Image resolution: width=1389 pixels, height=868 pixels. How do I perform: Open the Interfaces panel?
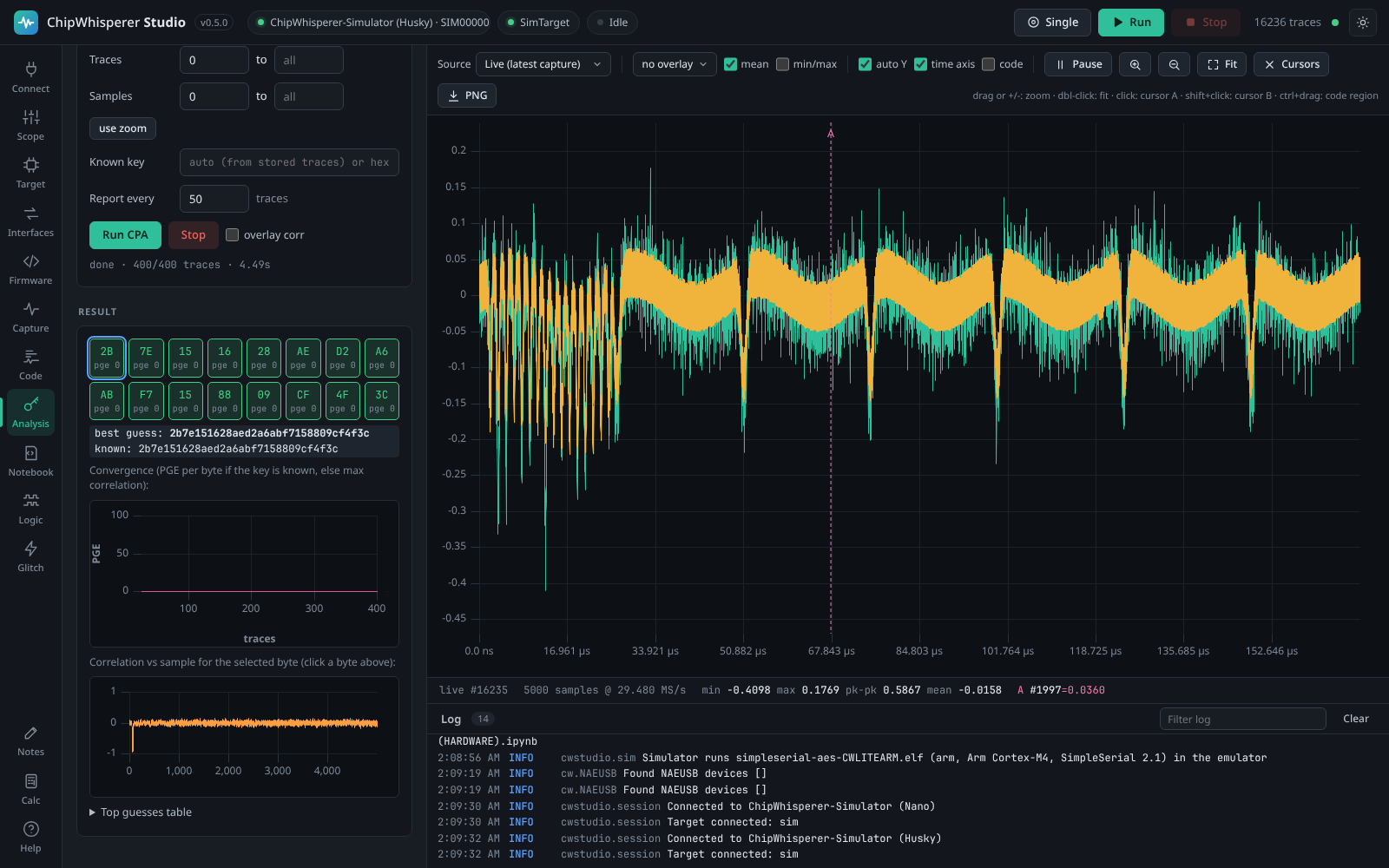30,221
